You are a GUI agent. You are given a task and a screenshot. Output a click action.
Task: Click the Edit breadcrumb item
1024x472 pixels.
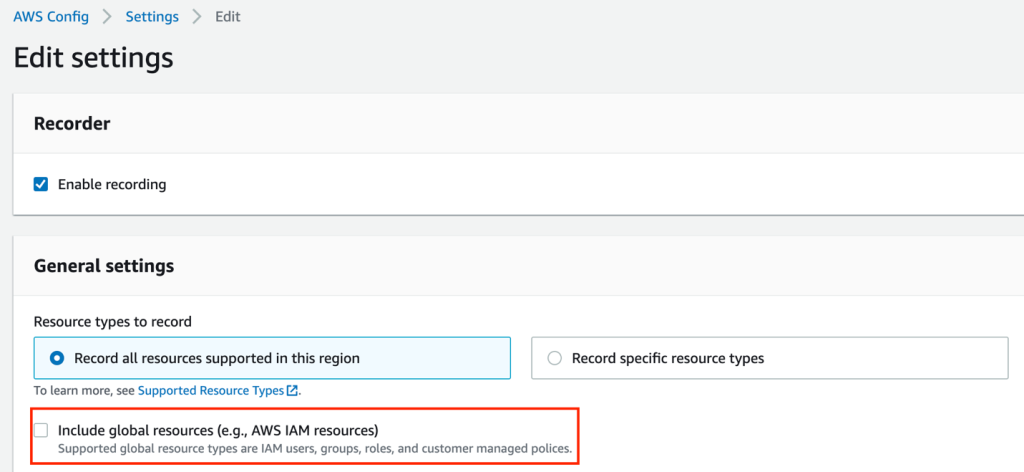tap(228, 17)
